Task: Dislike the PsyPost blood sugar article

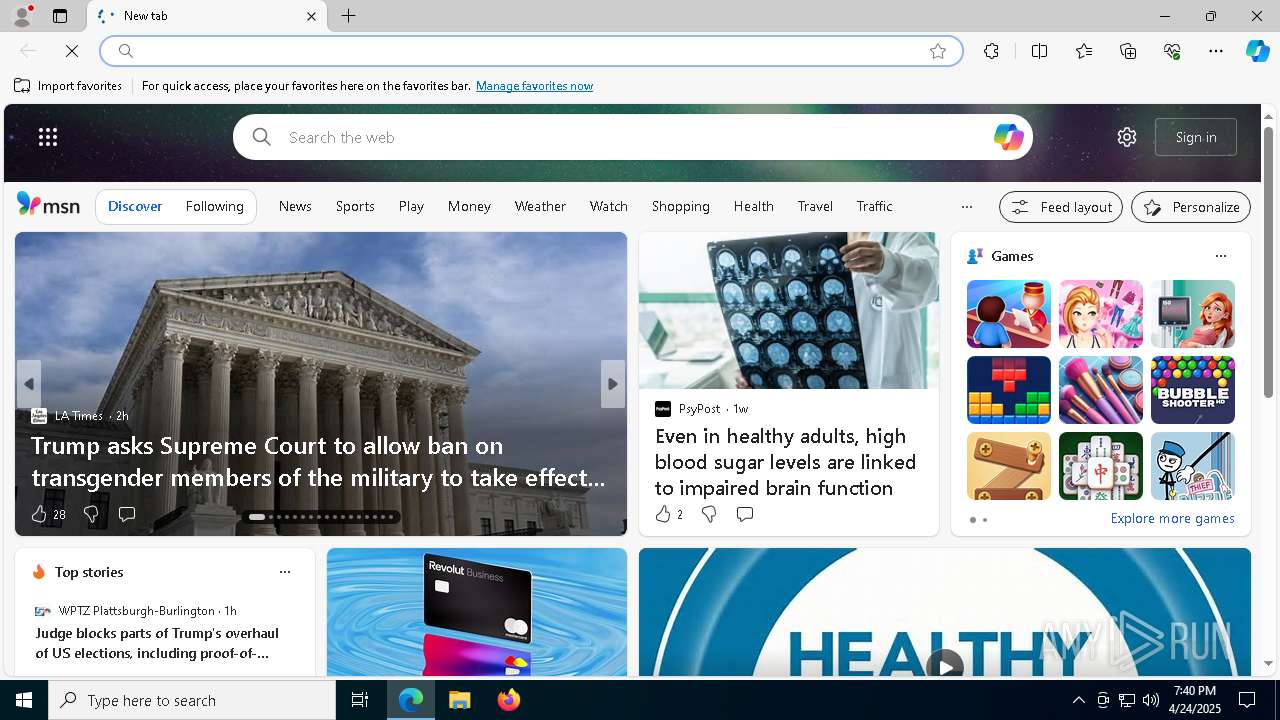Action: coord(709,514)
